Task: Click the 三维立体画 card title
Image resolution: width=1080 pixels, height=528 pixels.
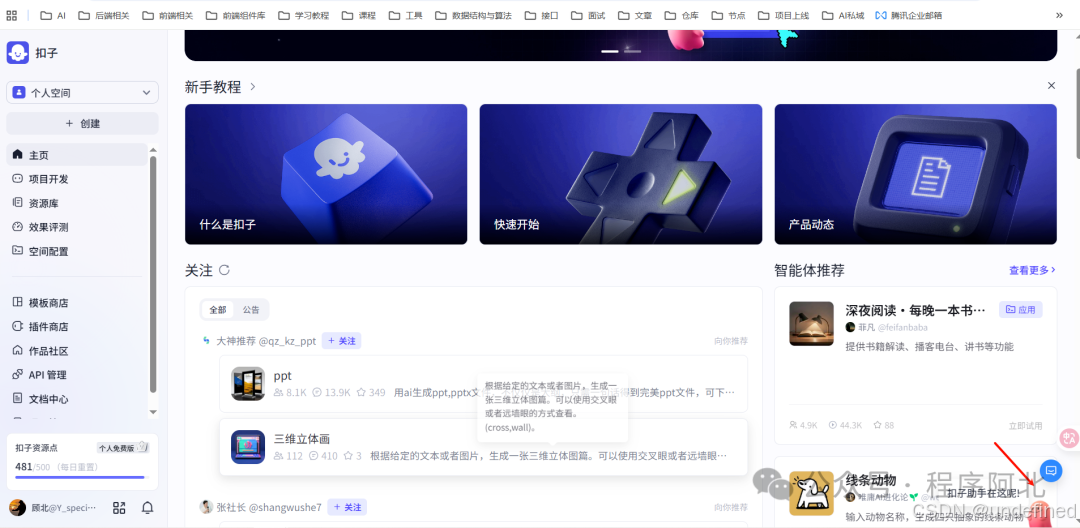Action: 302,439
